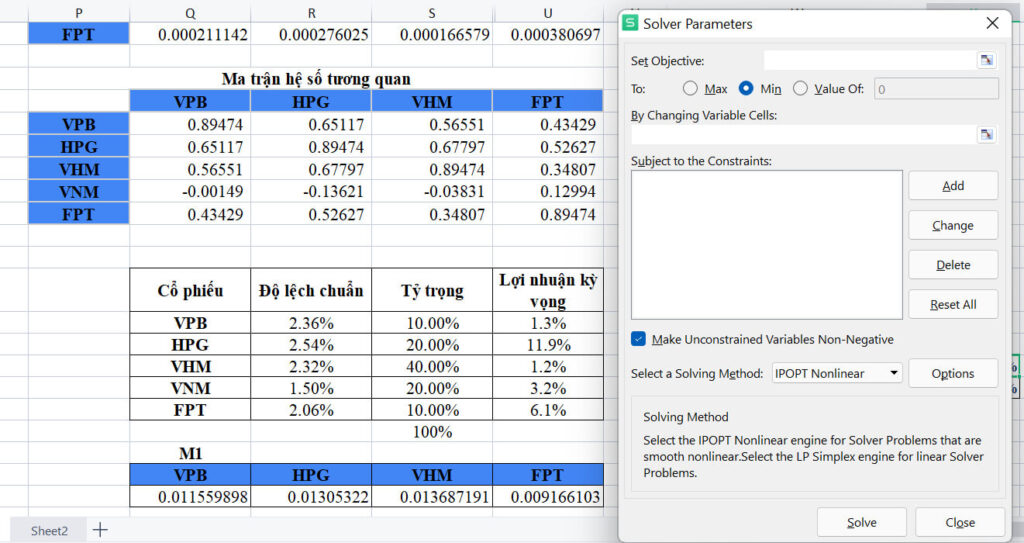Click the Solve button

click(861, 522)
